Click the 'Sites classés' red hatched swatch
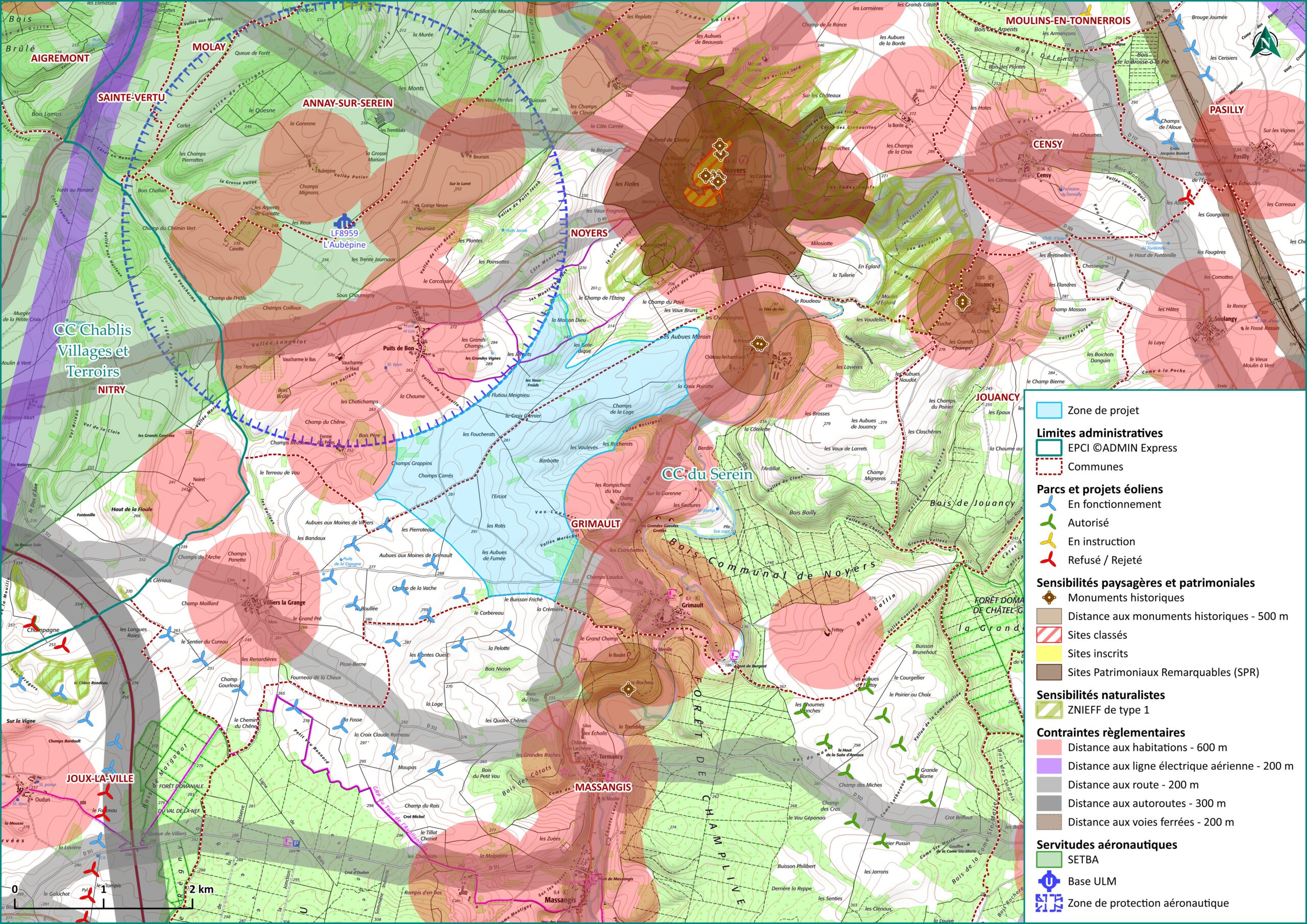The image size is (1307, 924). pos(1049,635)
